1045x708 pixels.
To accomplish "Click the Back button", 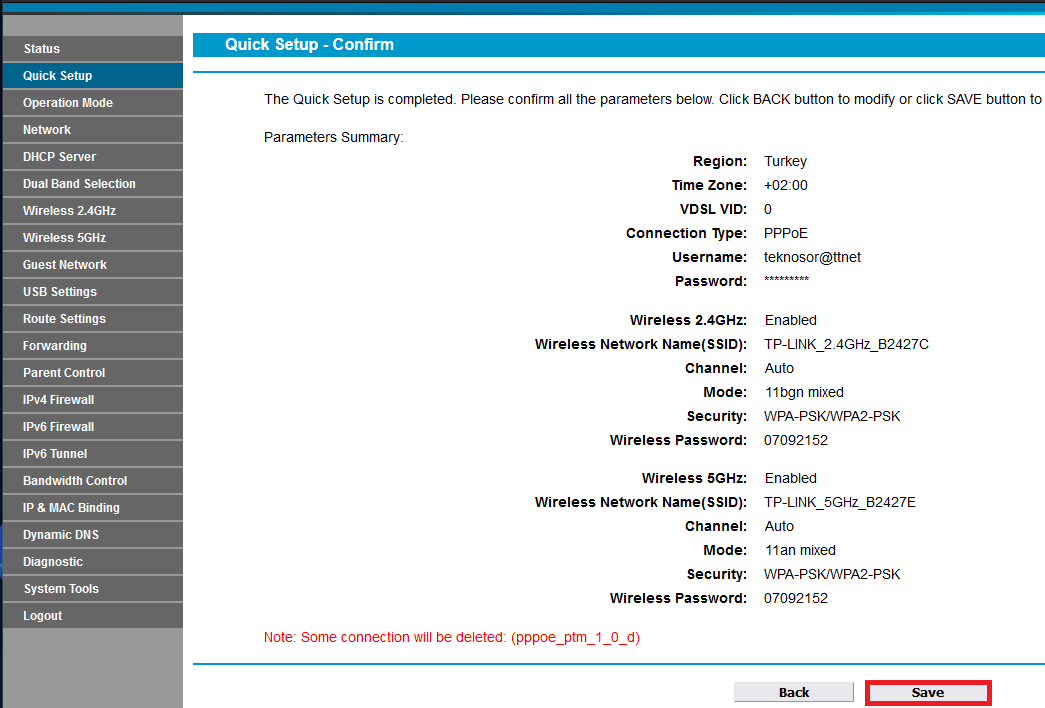I will [793, 691].
